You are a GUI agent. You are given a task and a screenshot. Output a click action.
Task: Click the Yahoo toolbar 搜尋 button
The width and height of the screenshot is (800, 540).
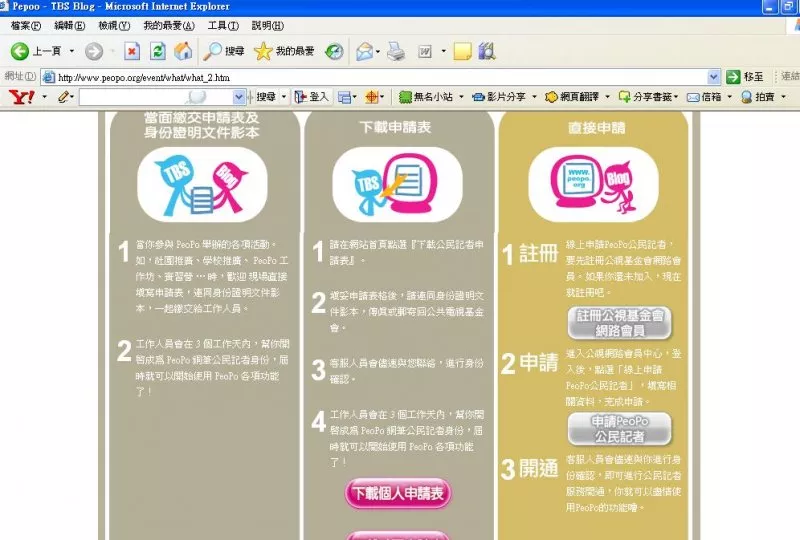tap(265, 96)
